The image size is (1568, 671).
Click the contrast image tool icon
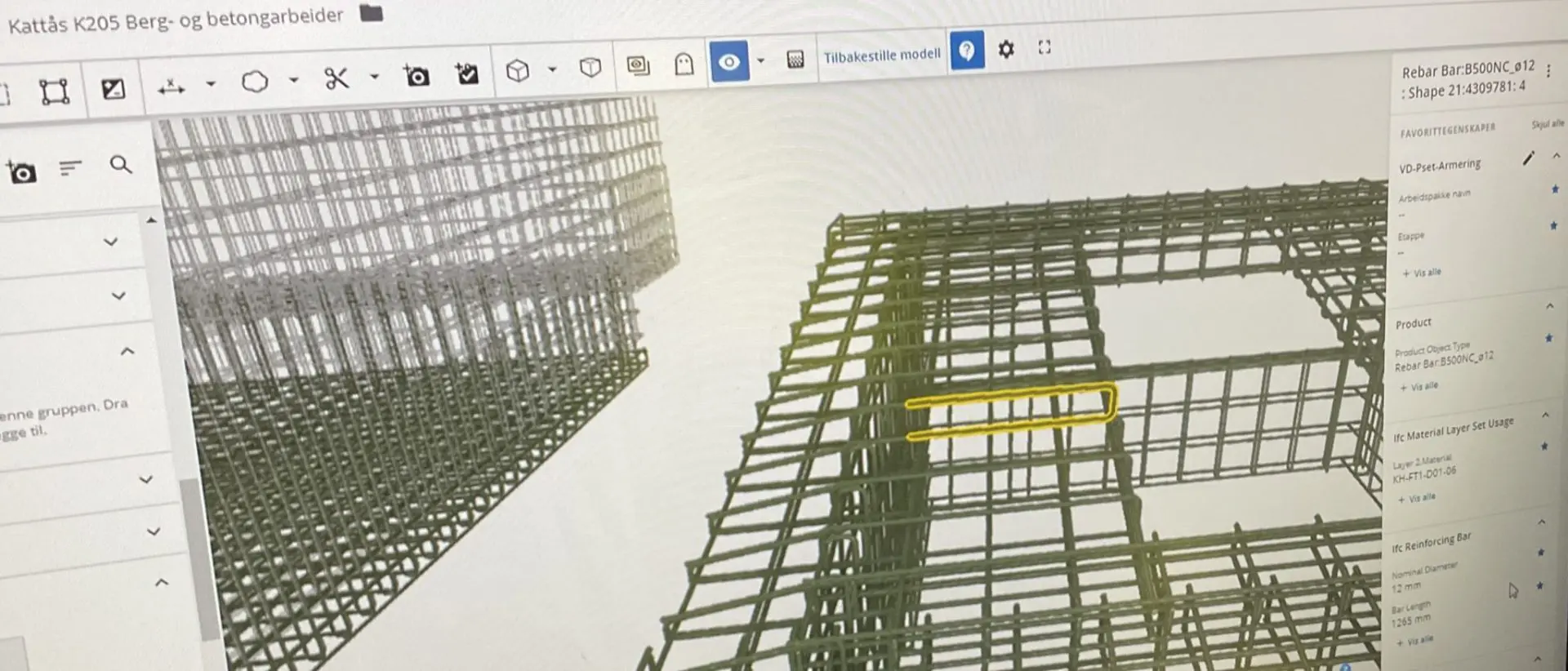113,89
